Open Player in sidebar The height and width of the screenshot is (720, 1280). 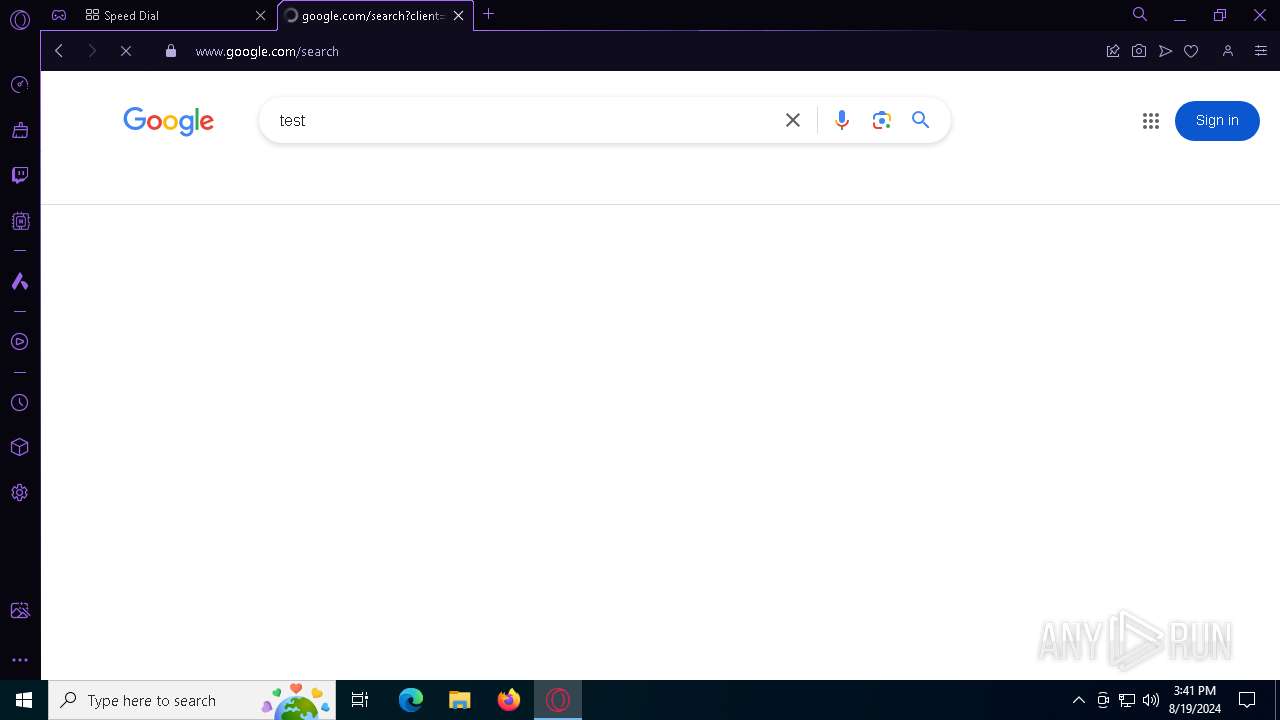click(x=20, y=342)
